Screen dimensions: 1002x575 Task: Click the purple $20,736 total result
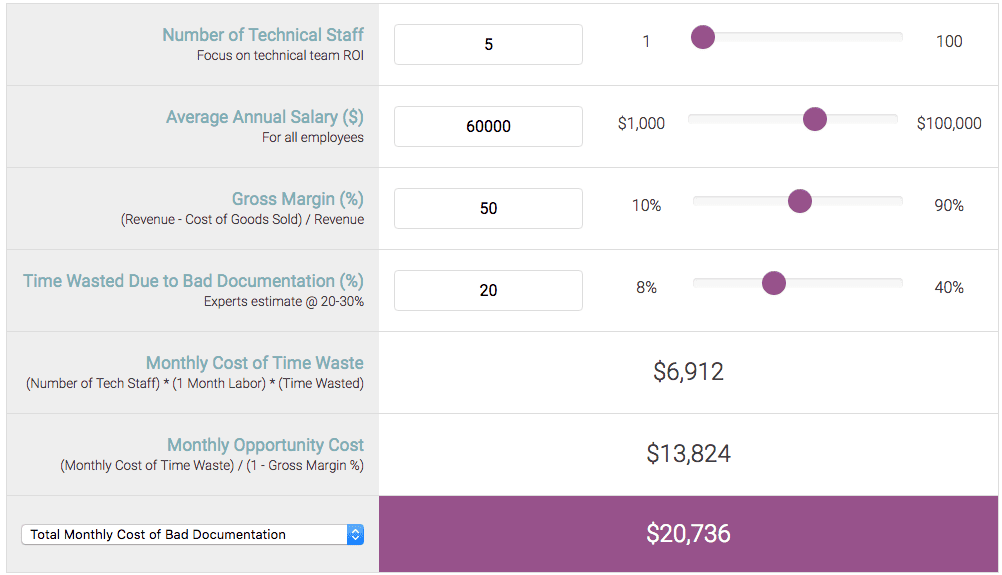[x=688, y=534]
